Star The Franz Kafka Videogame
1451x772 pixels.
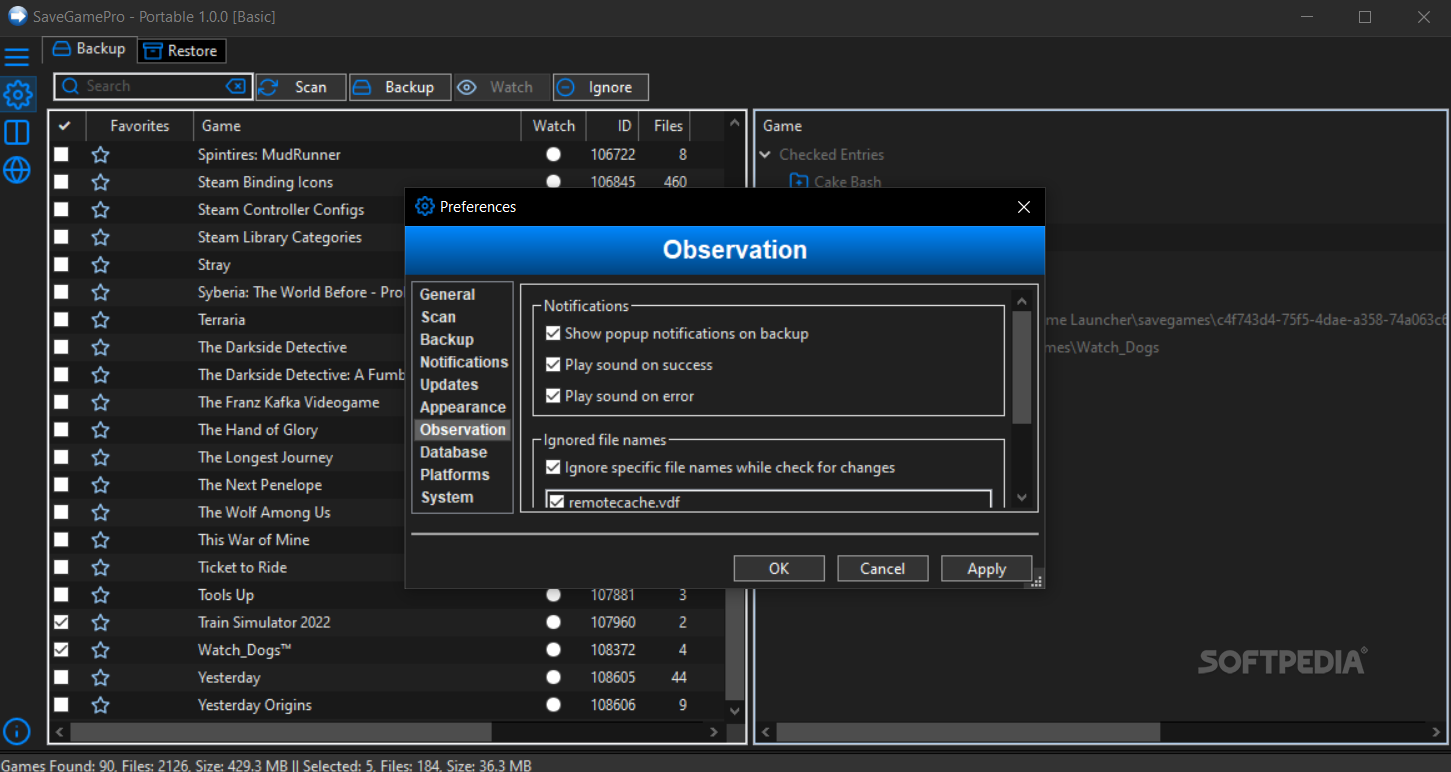pyautogui.click(x=100, y=402)
